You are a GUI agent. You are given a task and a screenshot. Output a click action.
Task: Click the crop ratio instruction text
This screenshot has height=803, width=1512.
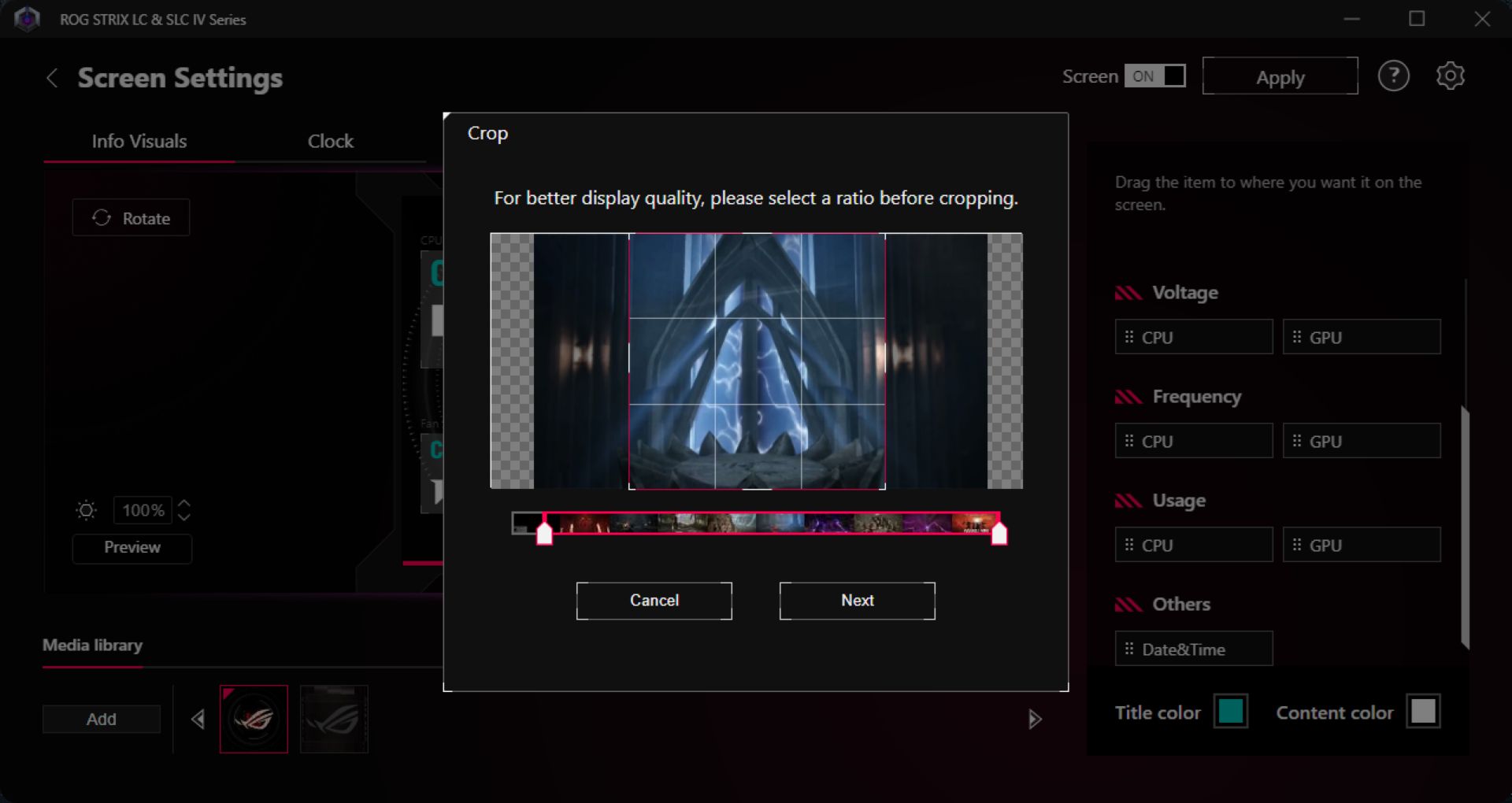[x=756, y=198]
